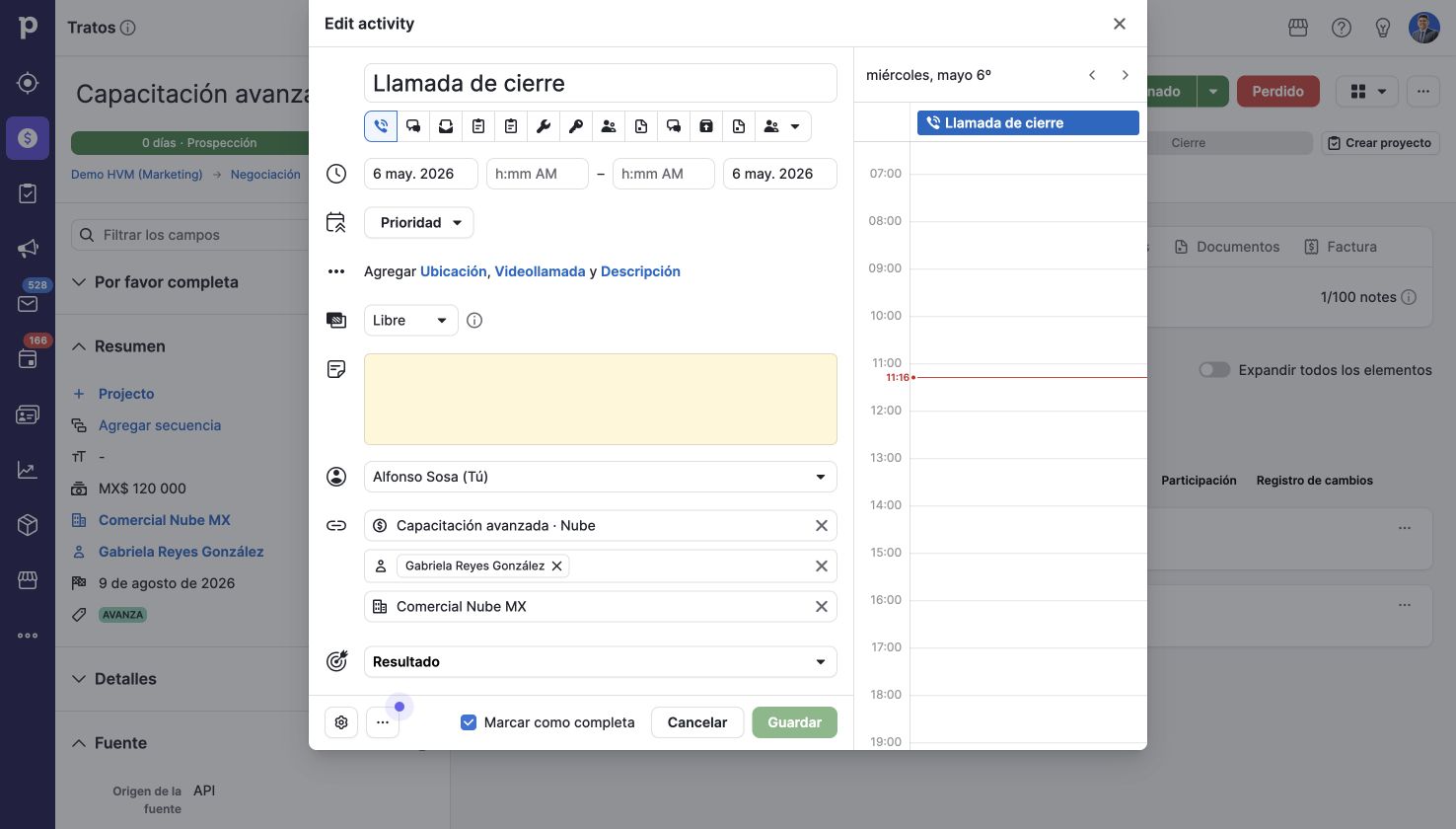
Task: Open the Prioridad dropdown
Action: click(x=419, y=223)
